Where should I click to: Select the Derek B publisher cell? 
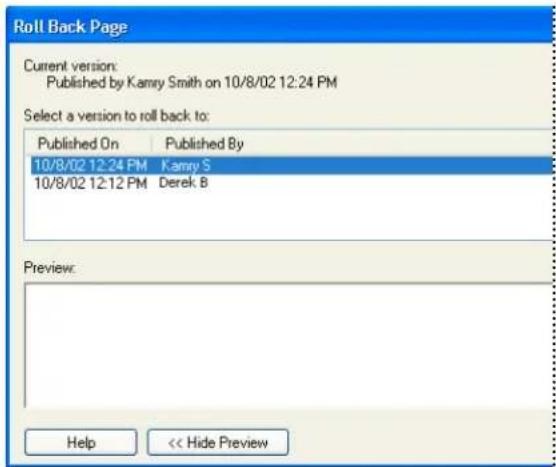pos(183,183)
